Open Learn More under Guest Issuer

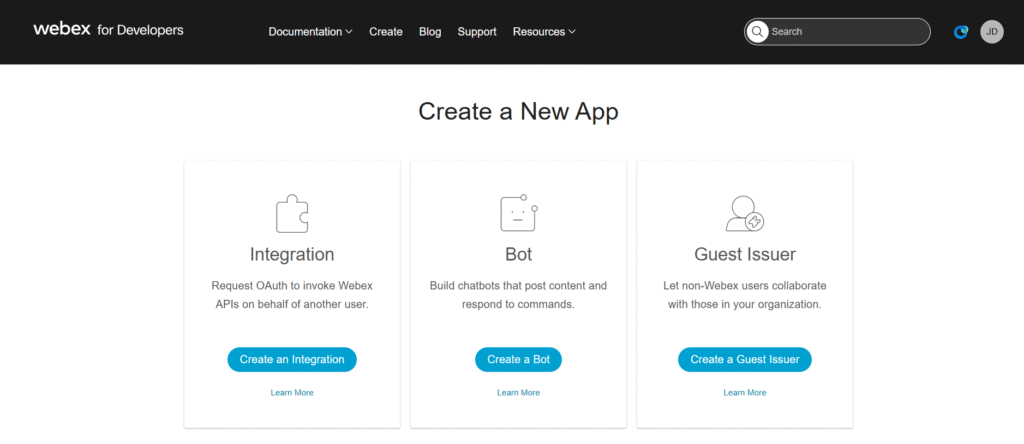coord(744,392)
